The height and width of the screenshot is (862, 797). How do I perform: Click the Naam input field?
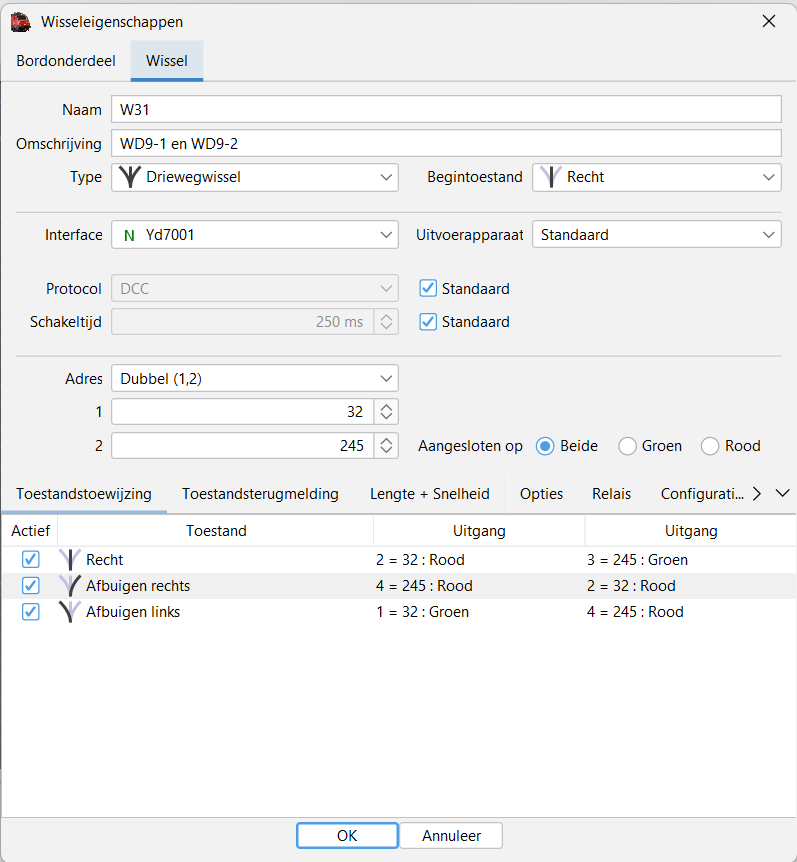pos(445,109)
